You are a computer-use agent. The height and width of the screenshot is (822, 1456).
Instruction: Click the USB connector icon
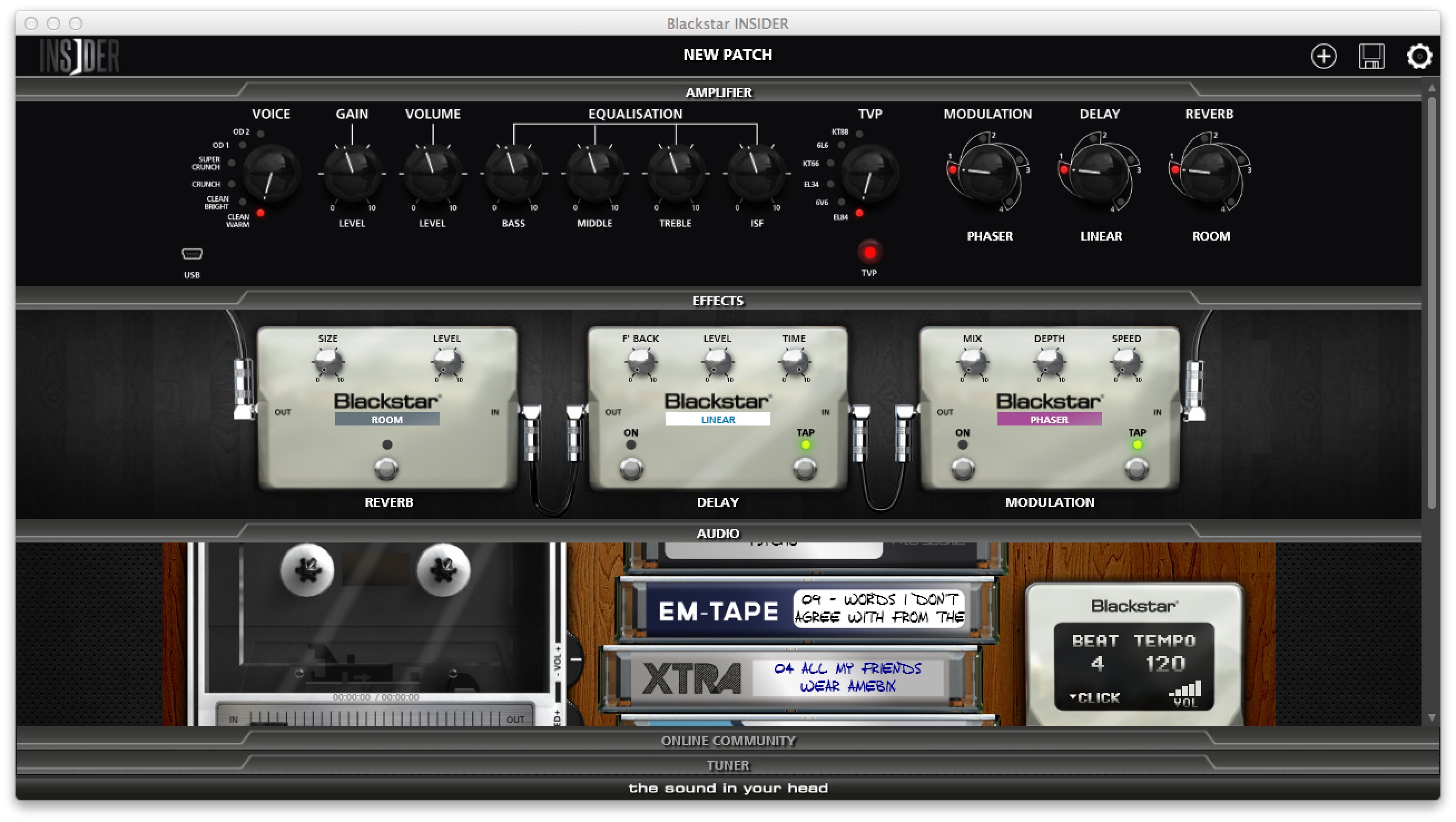pyautogui.click(x=191, y=254)
